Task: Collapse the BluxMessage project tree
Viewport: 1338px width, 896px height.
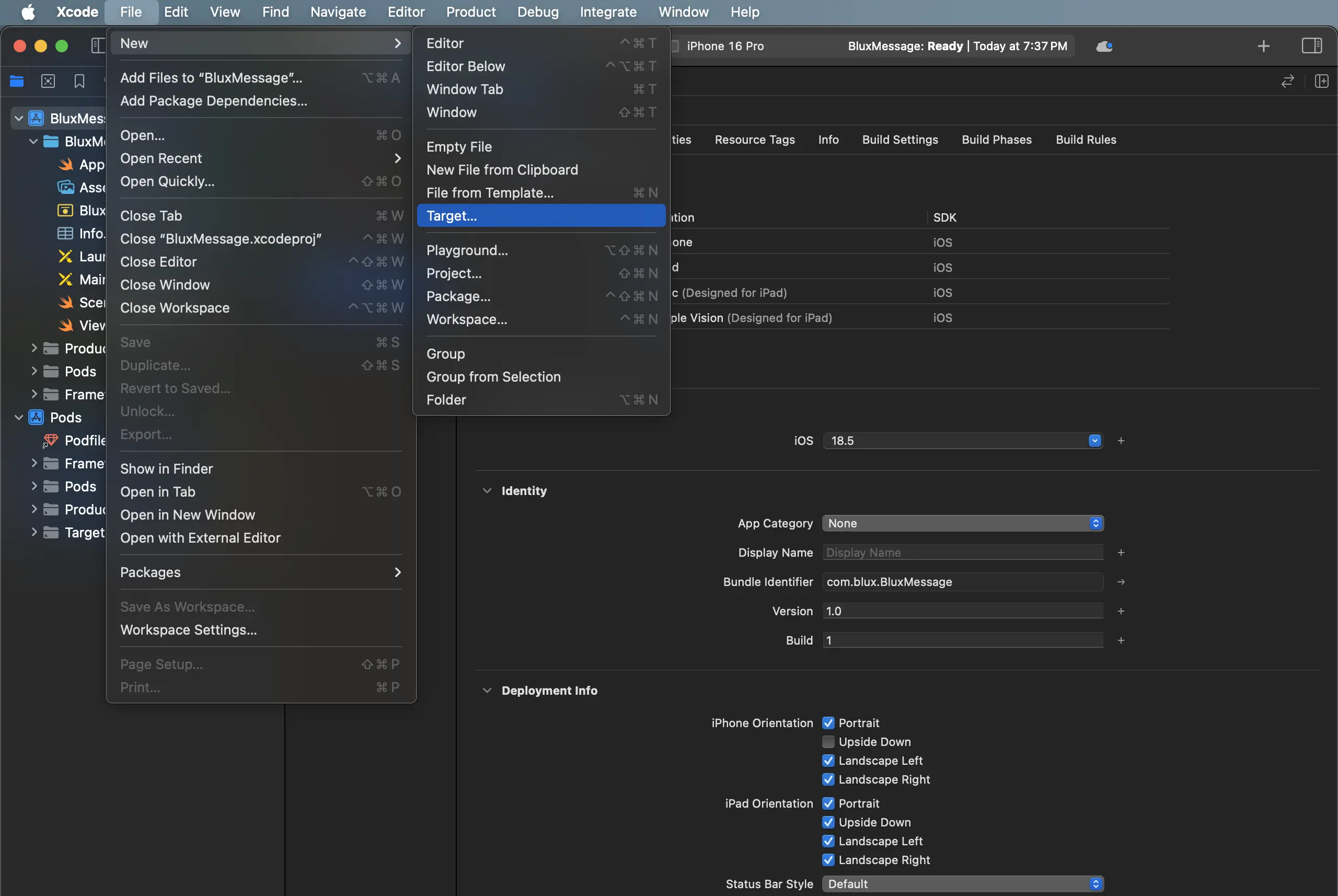Action: click(x=19, y=118)
